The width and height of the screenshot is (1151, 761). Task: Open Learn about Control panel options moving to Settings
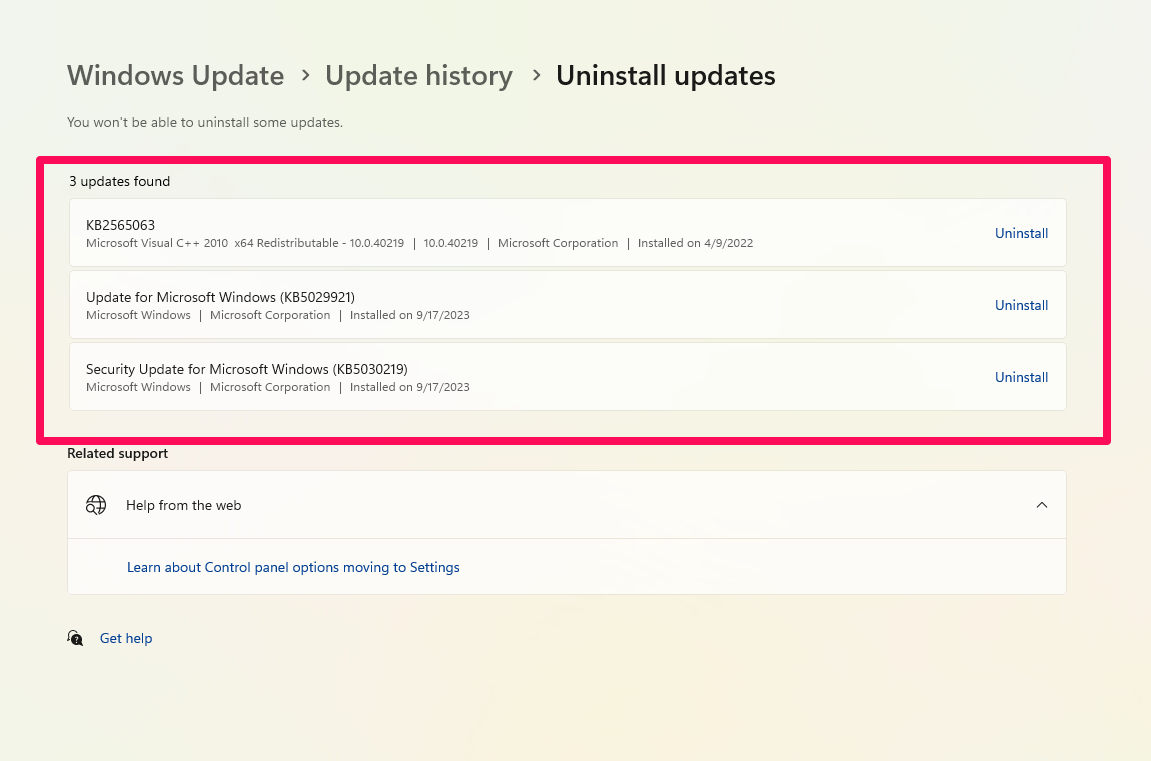pos(293,567)
